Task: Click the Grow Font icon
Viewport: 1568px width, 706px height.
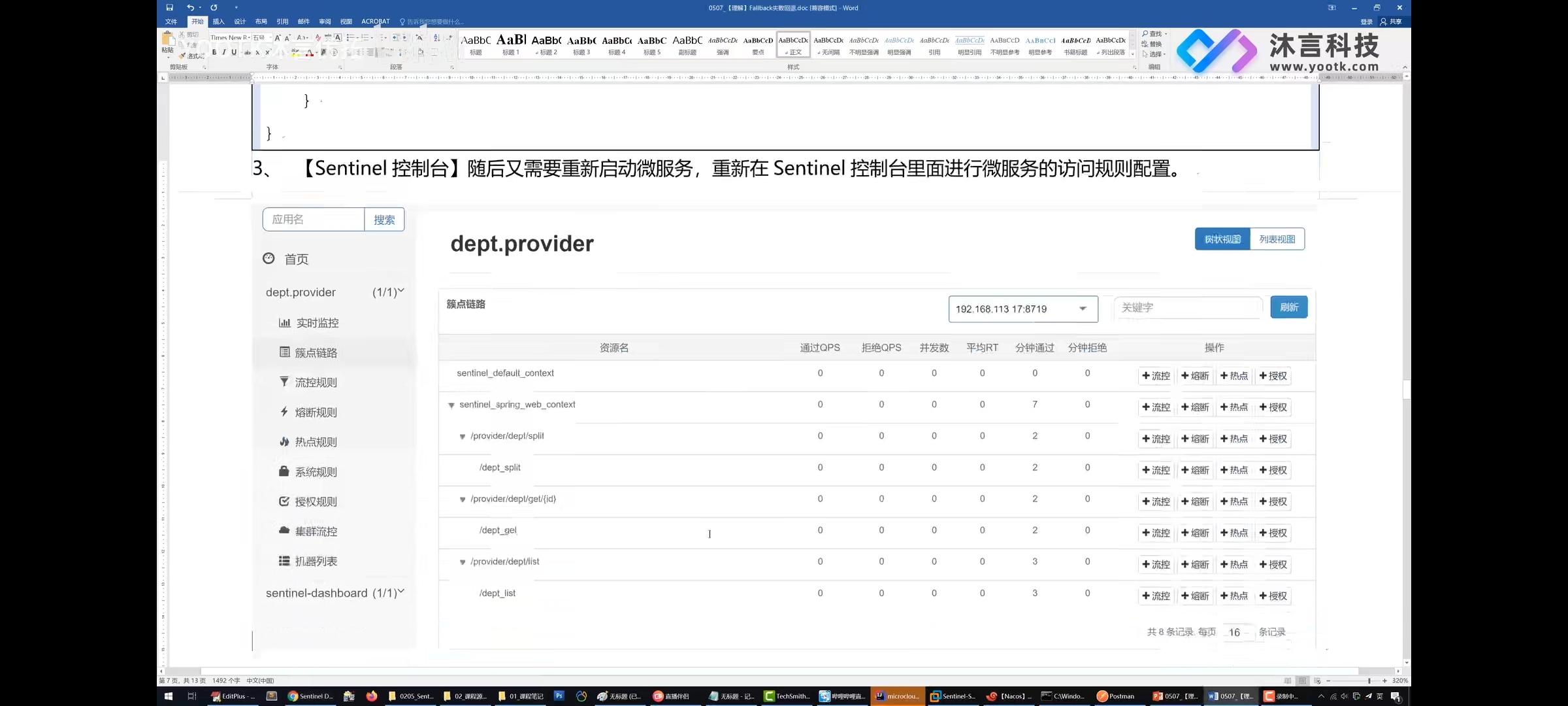Action: 278,38
